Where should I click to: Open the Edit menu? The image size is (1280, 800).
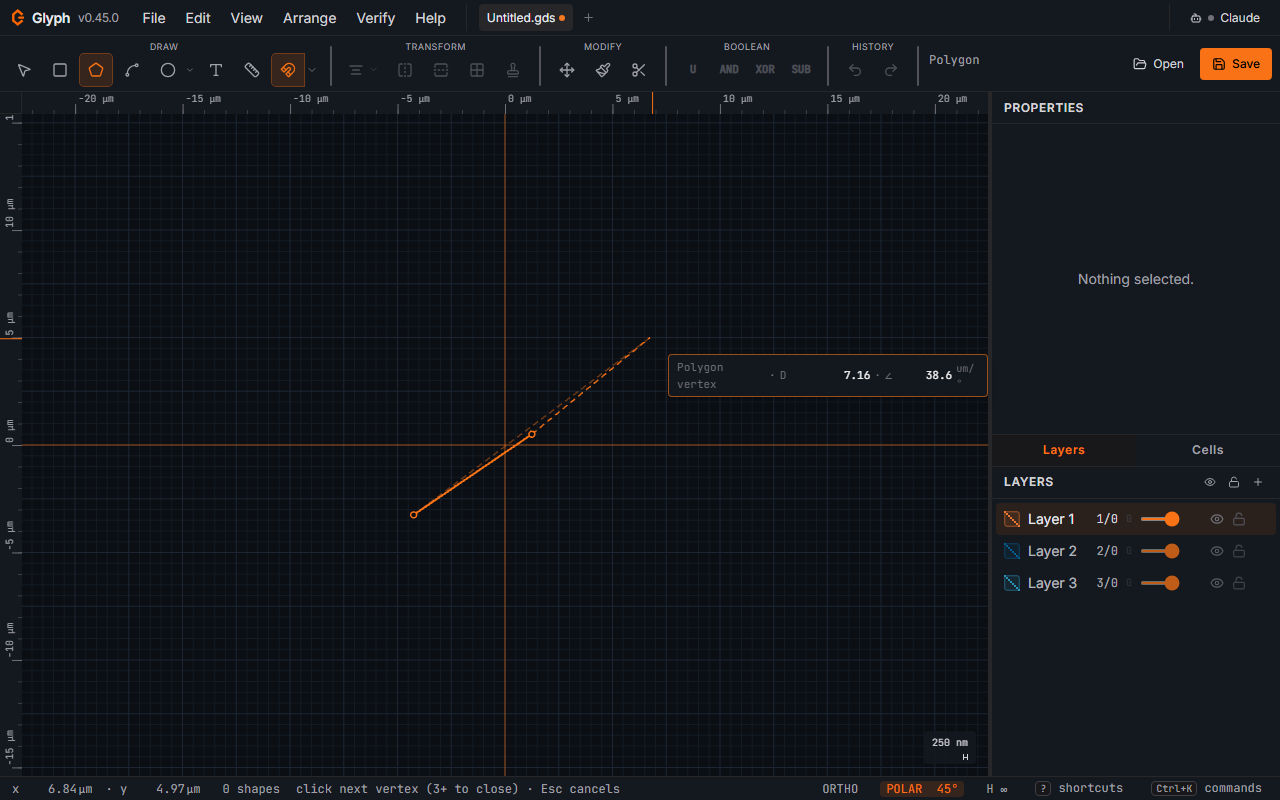coord(198,18)
